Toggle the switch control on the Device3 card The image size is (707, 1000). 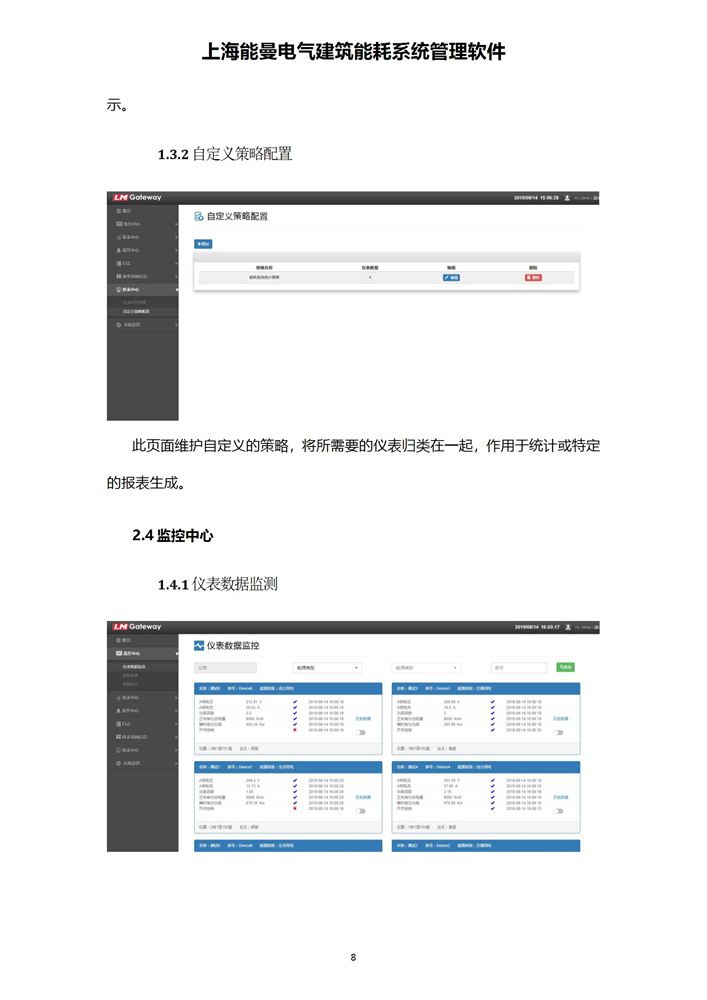558,732
